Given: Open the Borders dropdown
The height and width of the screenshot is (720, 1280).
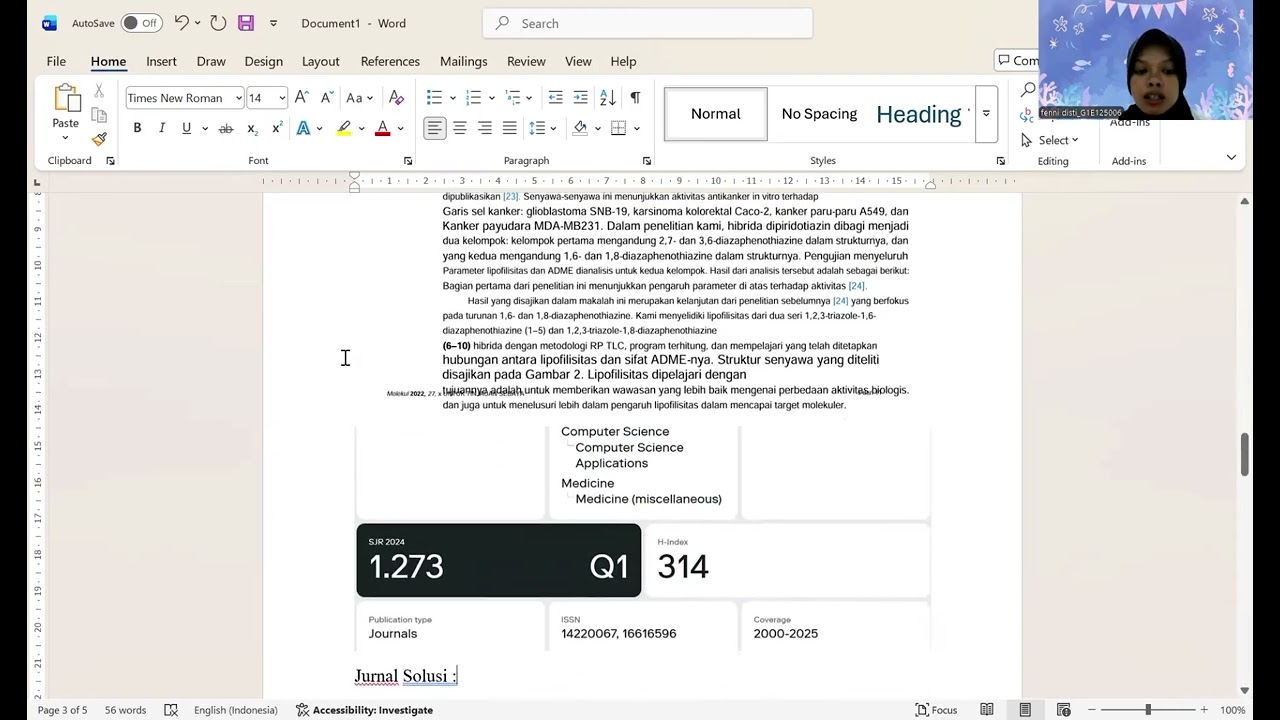Looking at the screenshot, I should 637,128.
